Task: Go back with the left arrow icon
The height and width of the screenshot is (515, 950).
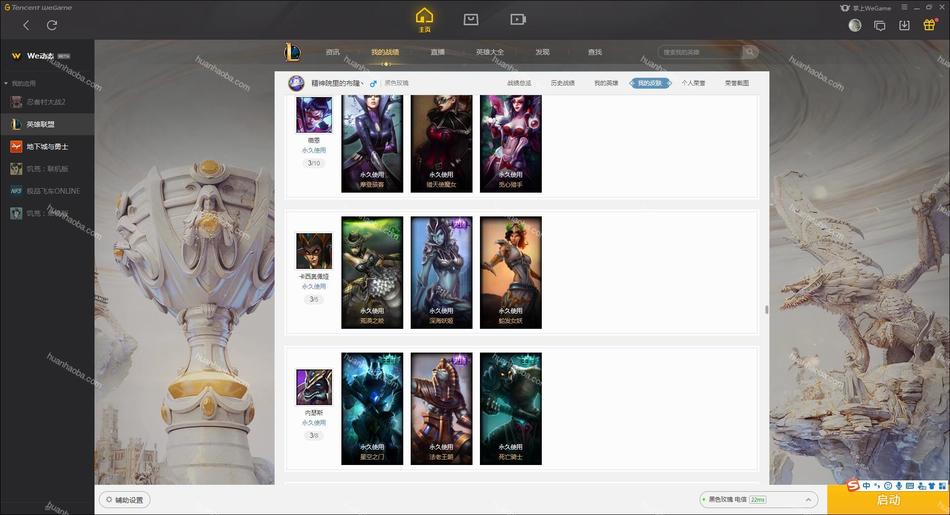Action: pyautogui.click(x=25, y=25)
